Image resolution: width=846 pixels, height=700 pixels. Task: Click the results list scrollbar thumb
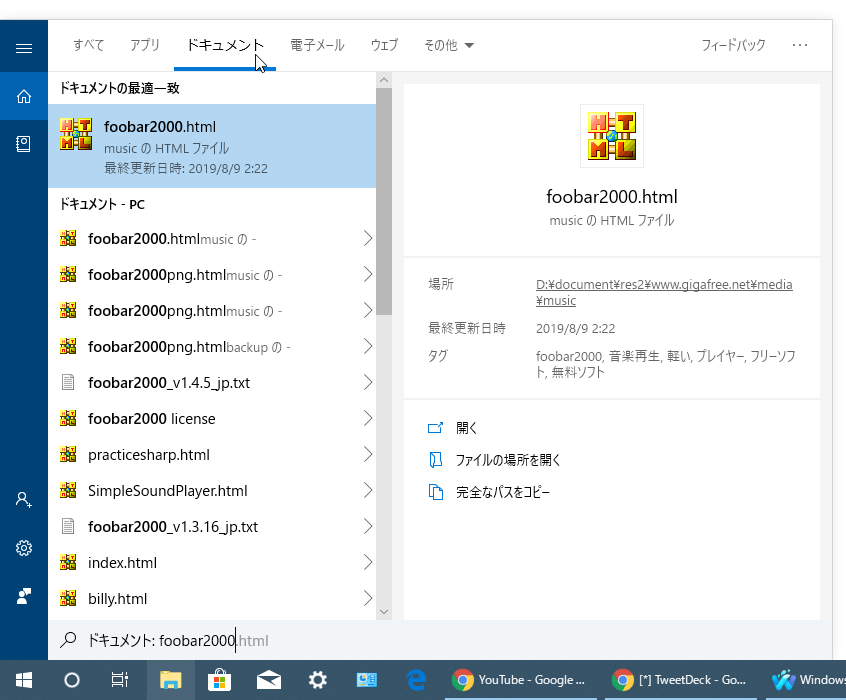pyautogui.click(x=384, y=201)
